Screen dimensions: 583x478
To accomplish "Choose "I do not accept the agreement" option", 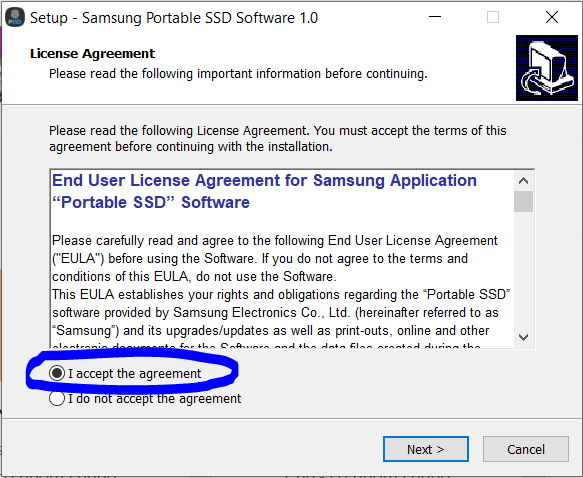I will (x=57, y=398).
